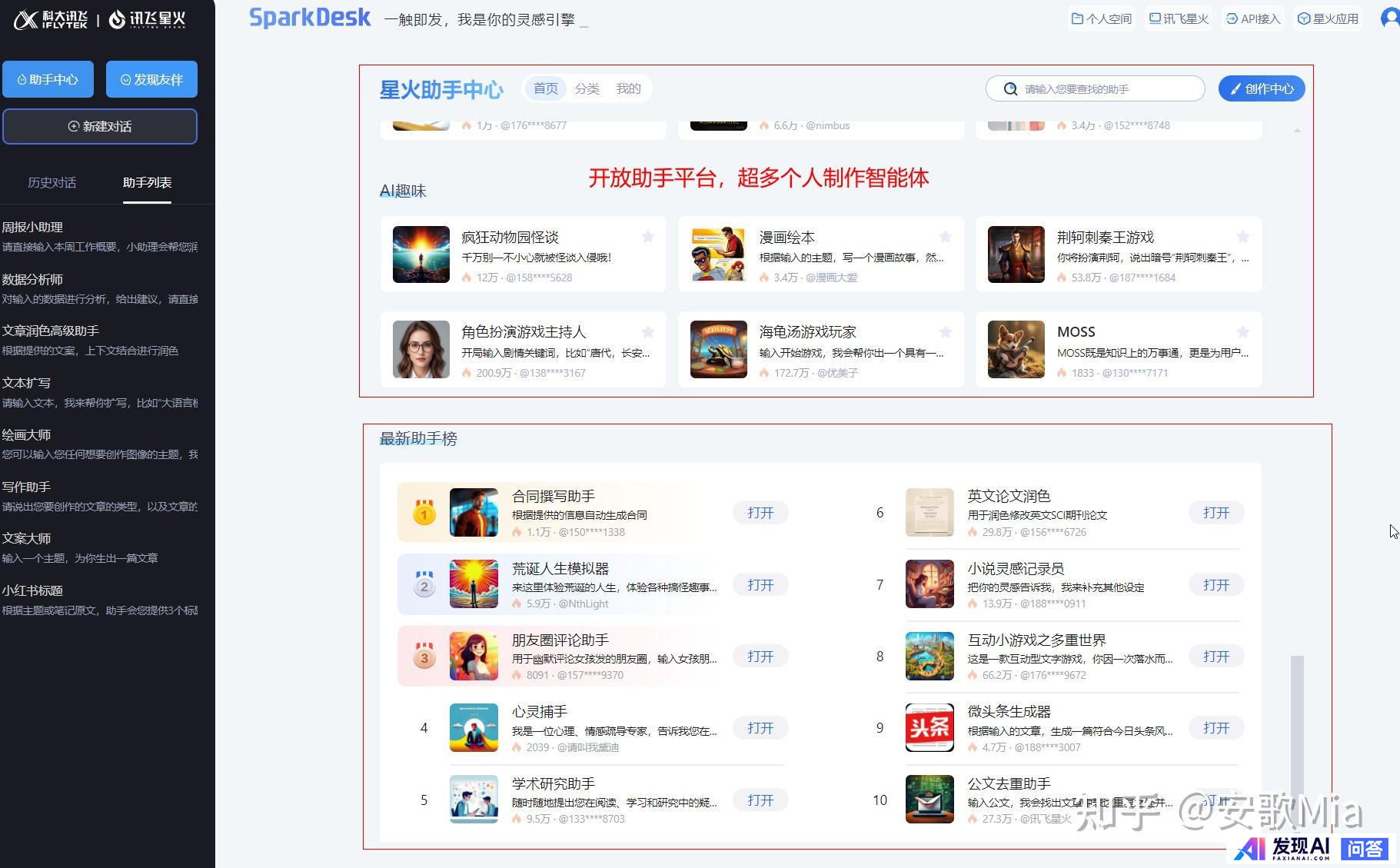Select 文本扩写 in the sidebar list
This screenshot has height=868, width=1400.
click(100, 391)
